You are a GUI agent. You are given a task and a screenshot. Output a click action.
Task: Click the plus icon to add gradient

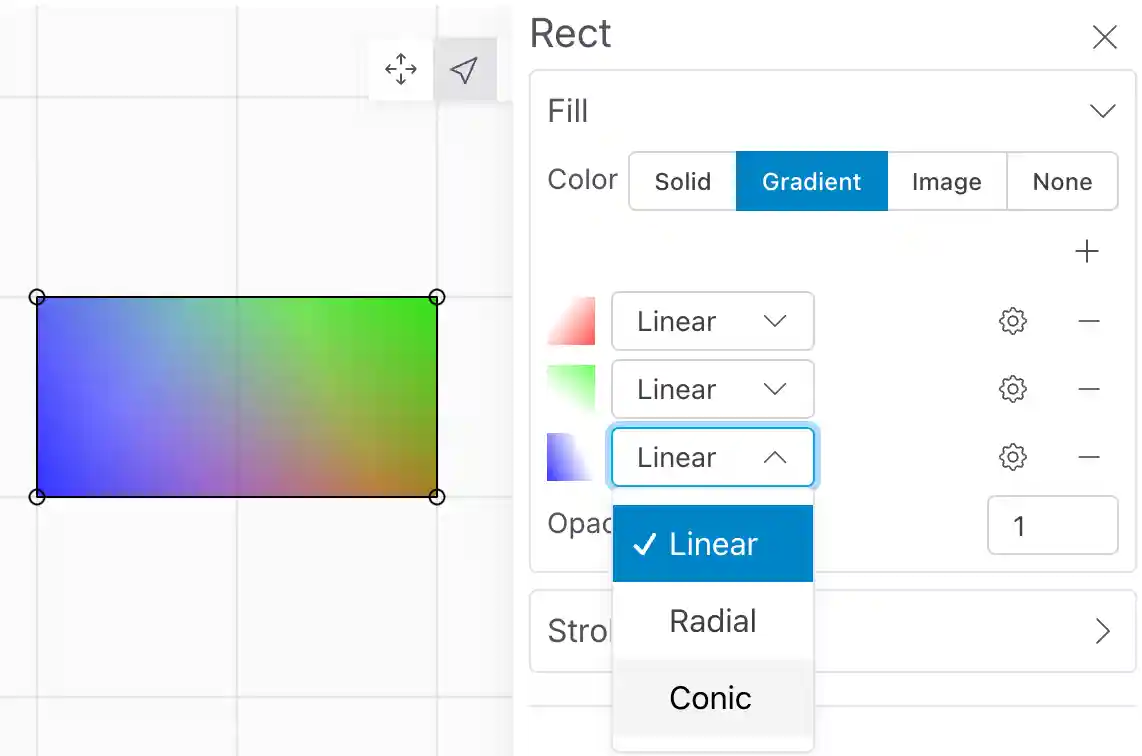coord(1086,251)
